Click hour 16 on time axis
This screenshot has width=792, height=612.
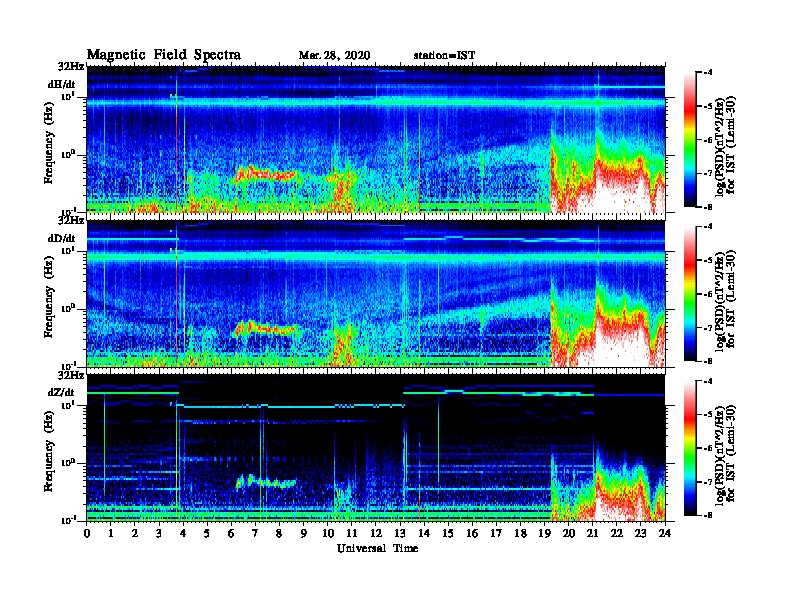[x=472, y=533]
